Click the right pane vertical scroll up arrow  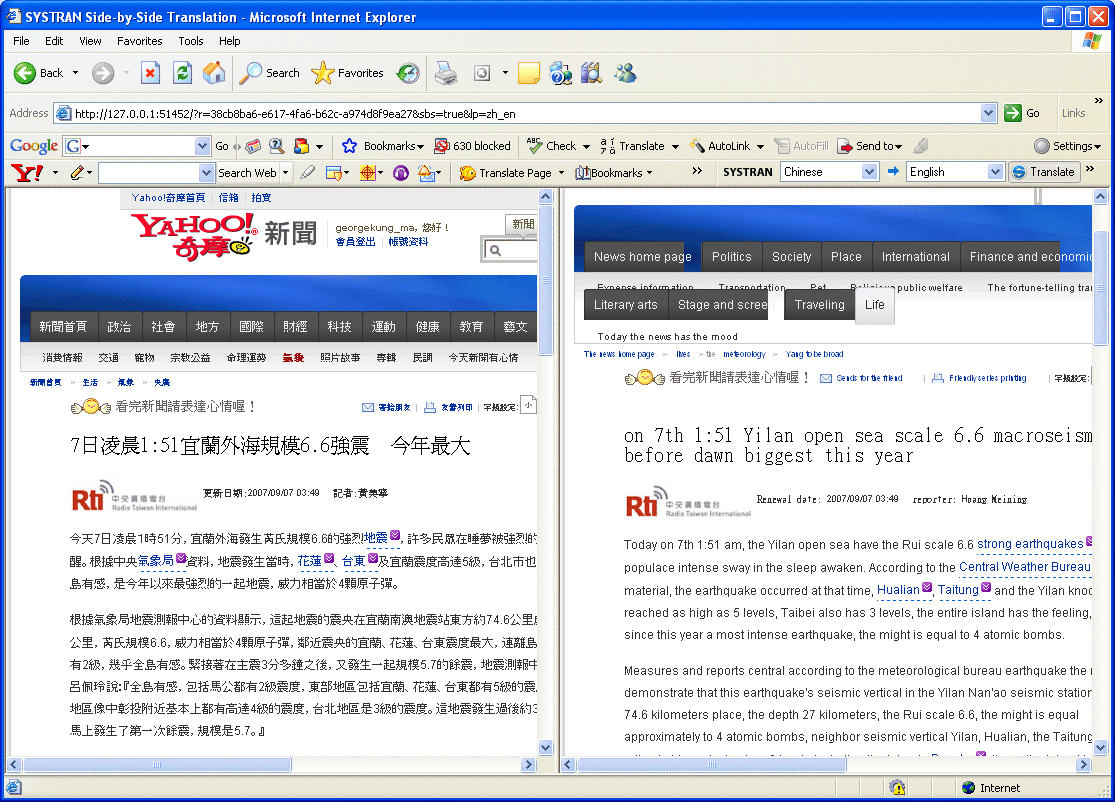[1100, 196]
